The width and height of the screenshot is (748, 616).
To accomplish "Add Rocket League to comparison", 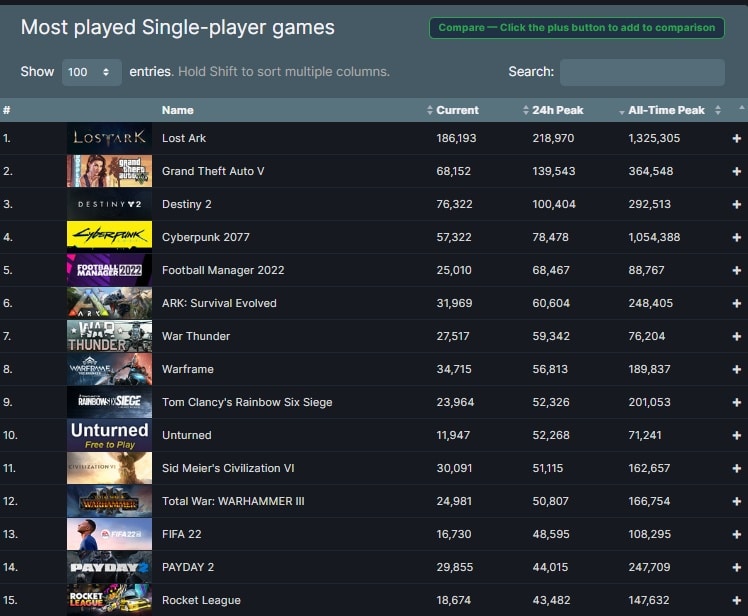I will (x=737, y=600).
